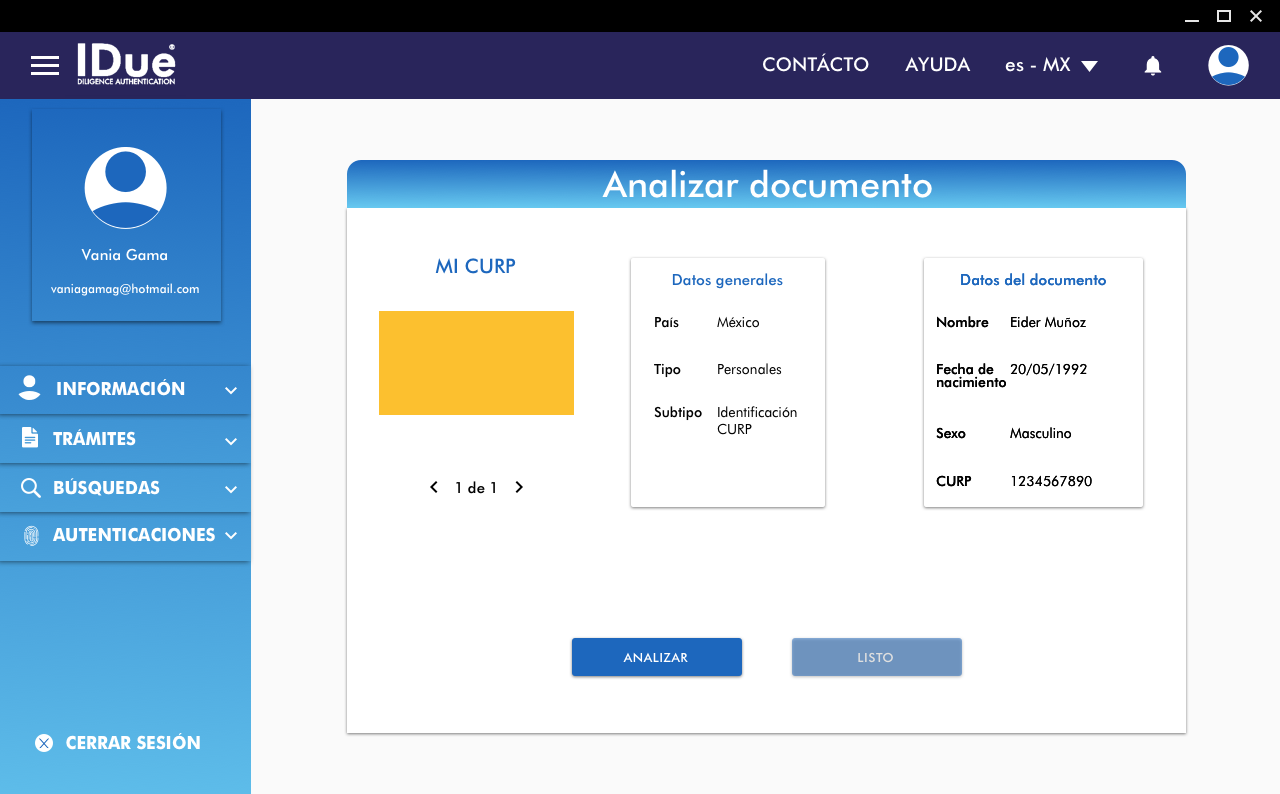This screenshot has width=1280, height=794.
Task: Click the user avatar in top bar
Action: click(1227, 66)
